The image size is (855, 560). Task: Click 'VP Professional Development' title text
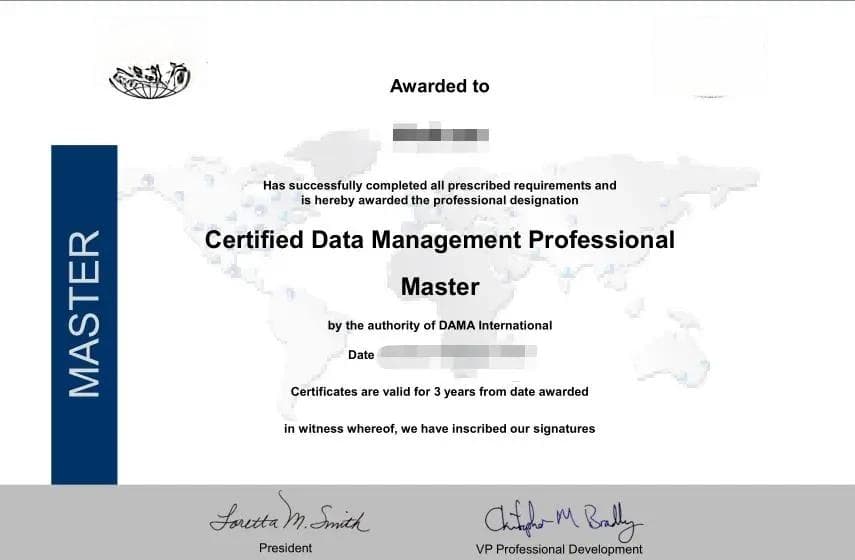(x=559, y=549)
